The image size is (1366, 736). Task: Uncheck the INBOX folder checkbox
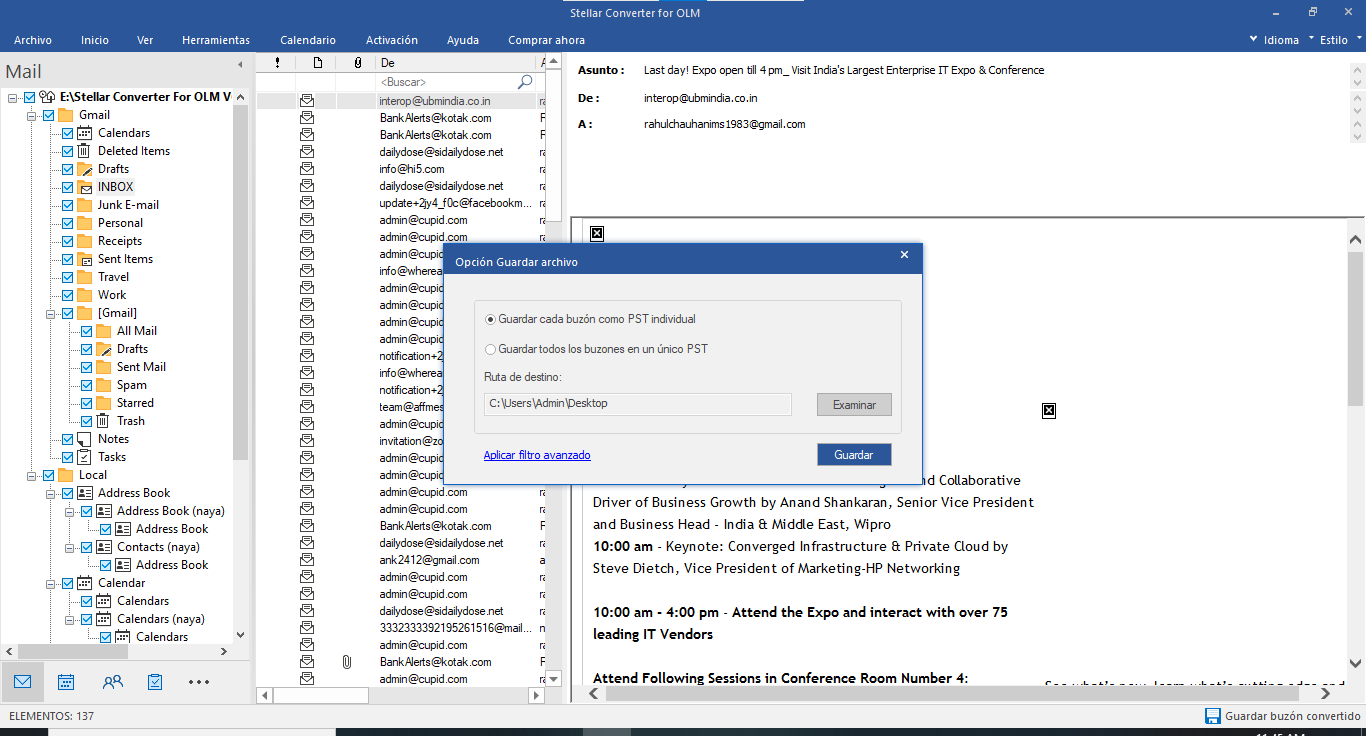pos(68,187)
